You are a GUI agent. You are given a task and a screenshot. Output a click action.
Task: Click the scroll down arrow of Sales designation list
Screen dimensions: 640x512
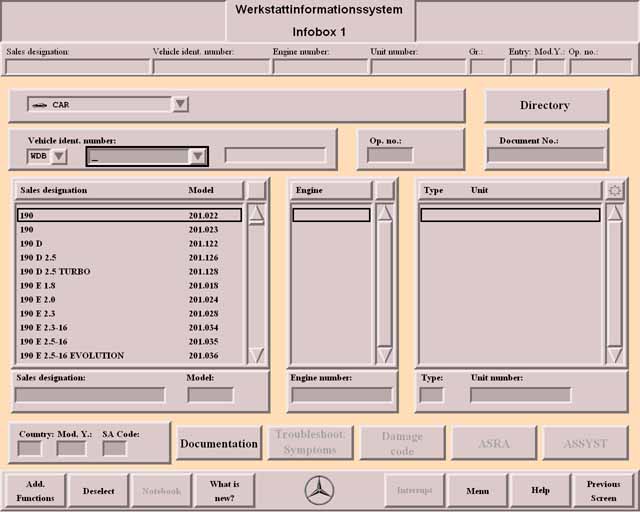coord(256,355)
